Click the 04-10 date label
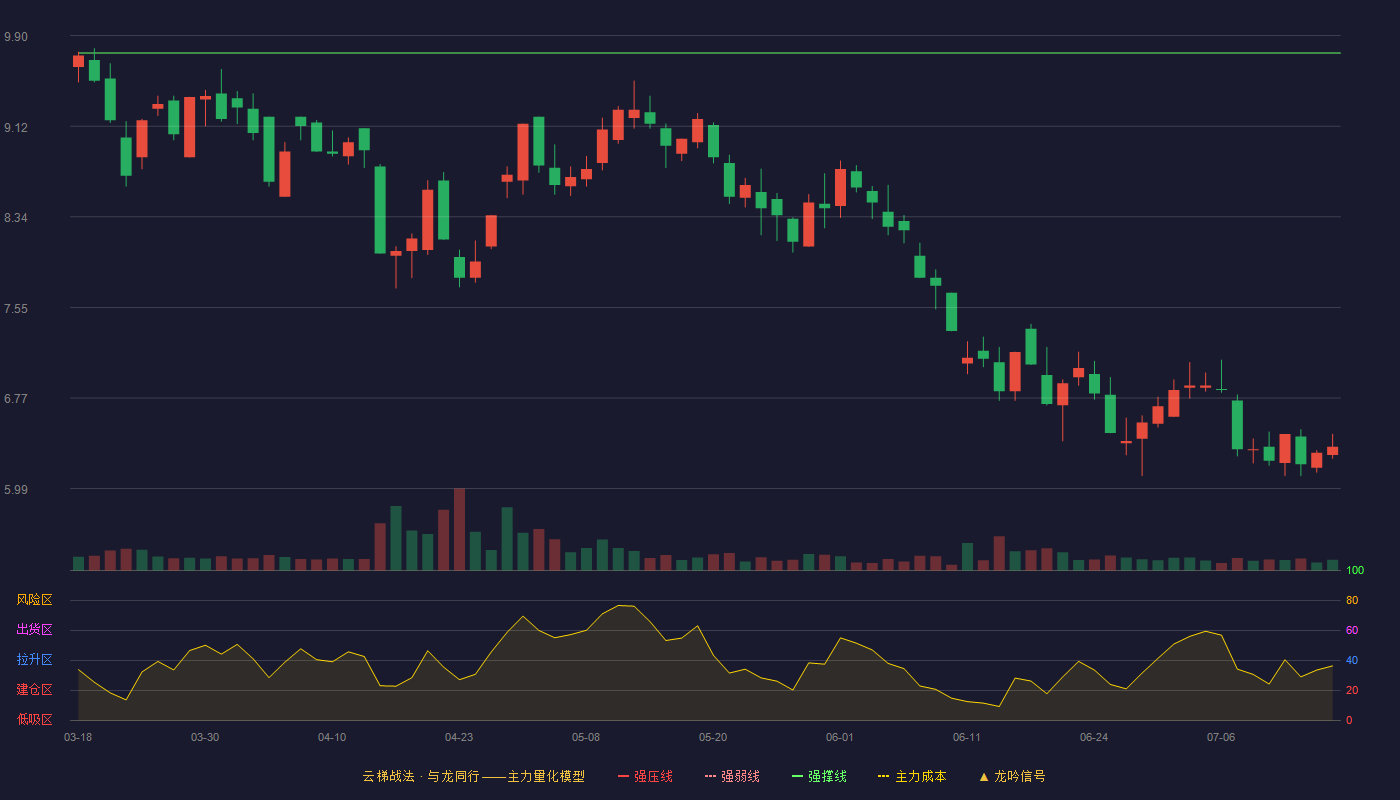This screenshot has height=800, width=1400. point(332,737)
